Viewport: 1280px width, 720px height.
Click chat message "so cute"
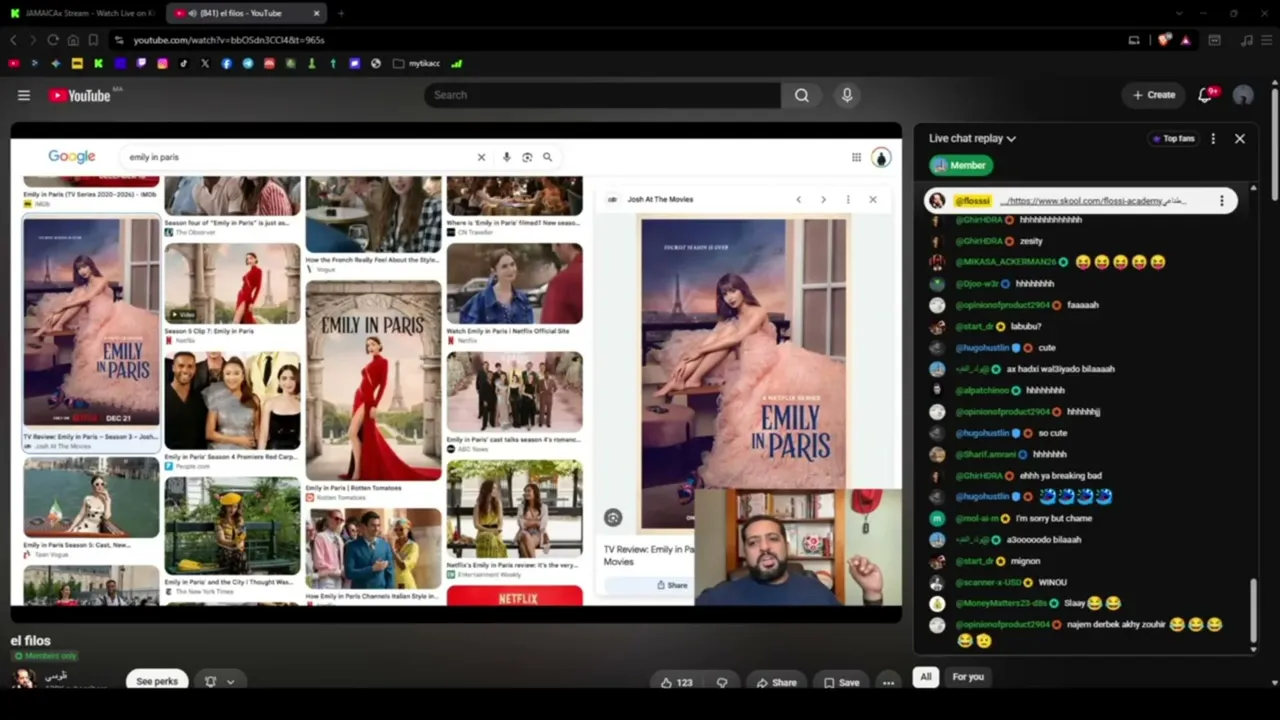click(1052, 433)
